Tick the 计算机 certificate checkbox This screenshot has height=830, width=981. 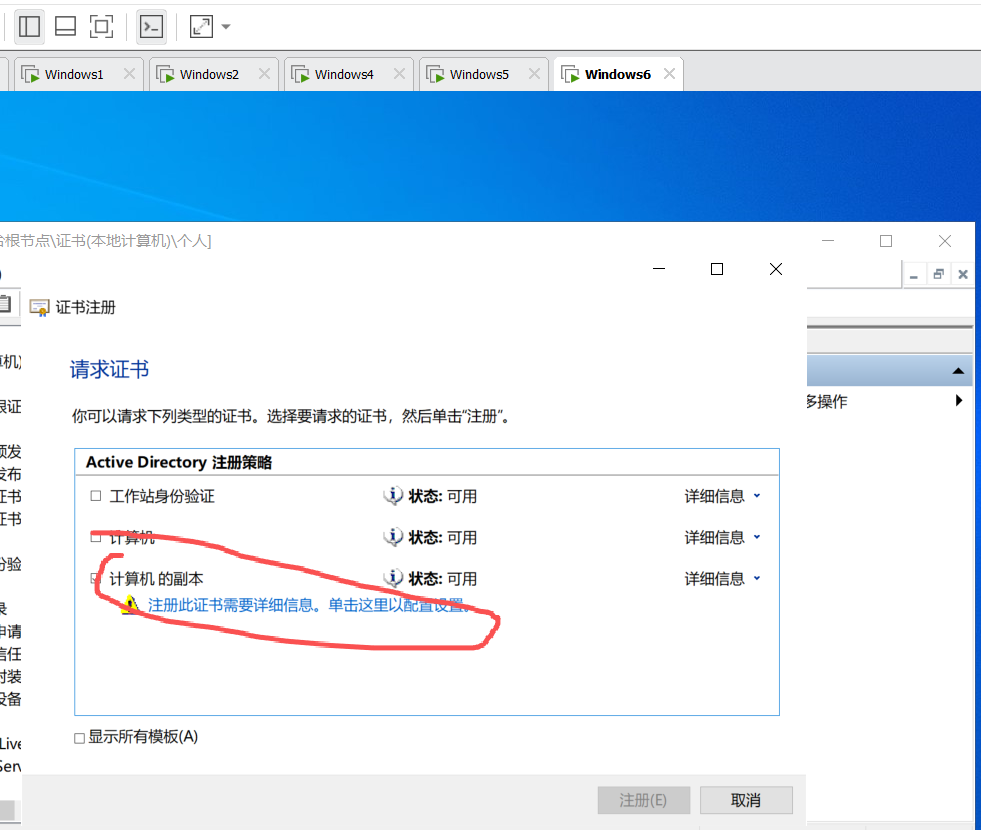(x=96, y=537)
